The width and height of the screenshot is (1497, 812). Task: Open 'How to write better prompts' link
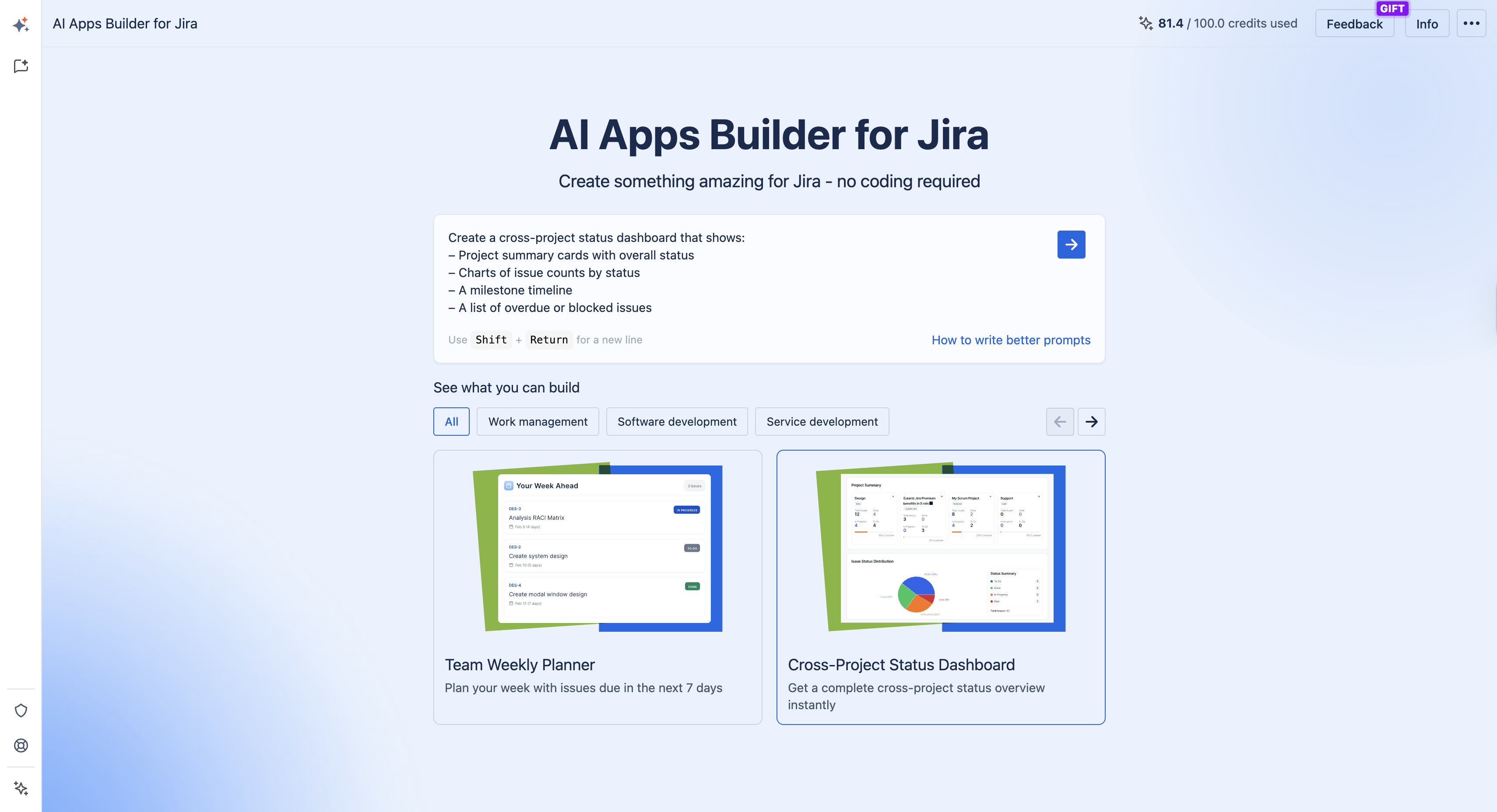pos(1011,340)
